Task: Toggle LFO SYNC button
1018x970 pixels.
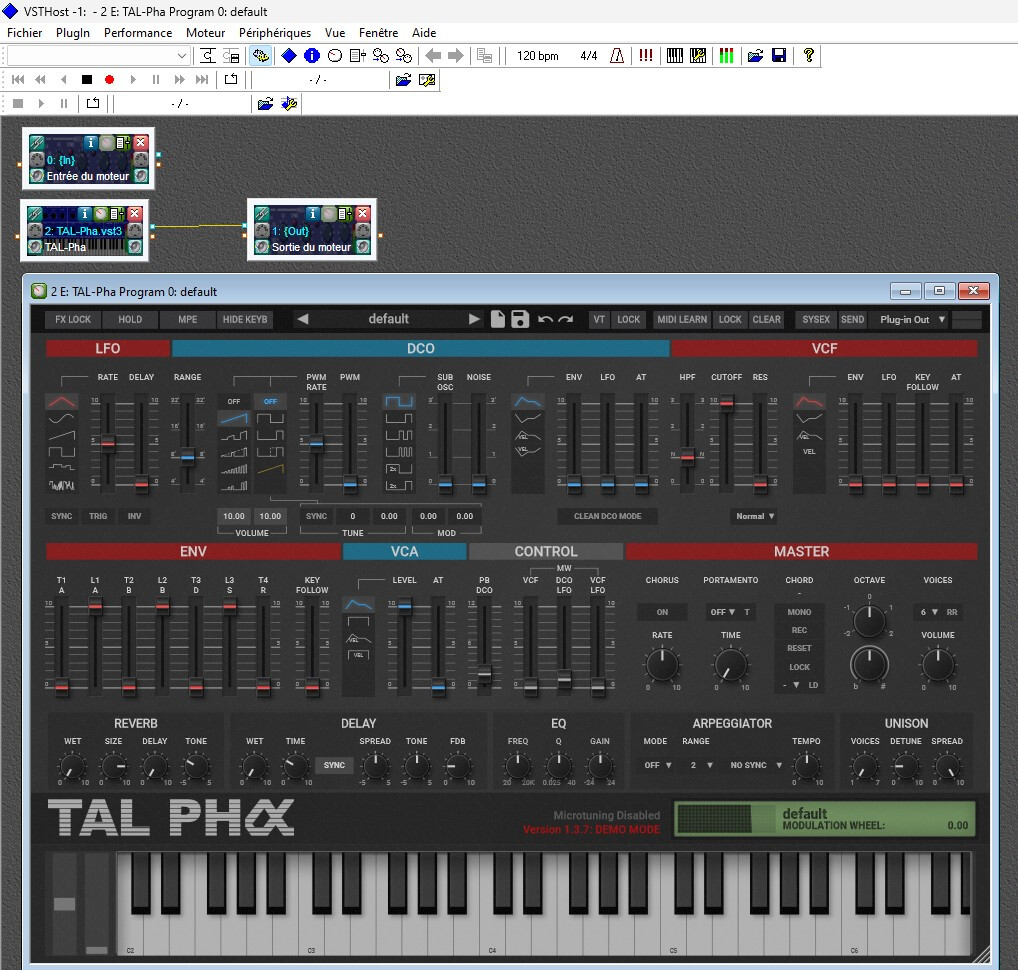Action: coord(62,516)
